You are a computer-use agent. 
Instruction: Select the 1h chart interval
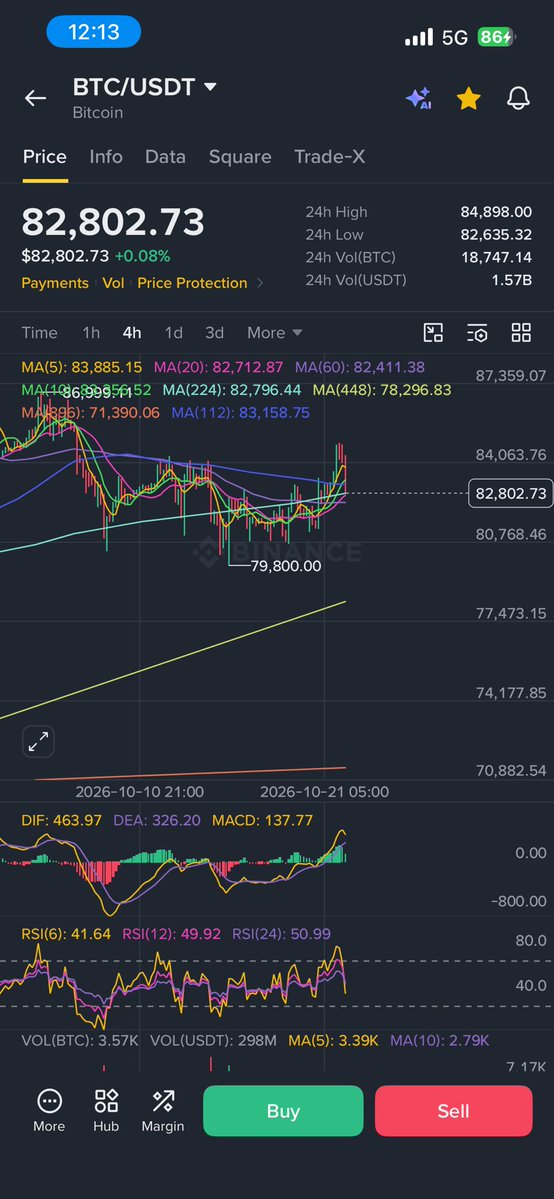(91, 333)
